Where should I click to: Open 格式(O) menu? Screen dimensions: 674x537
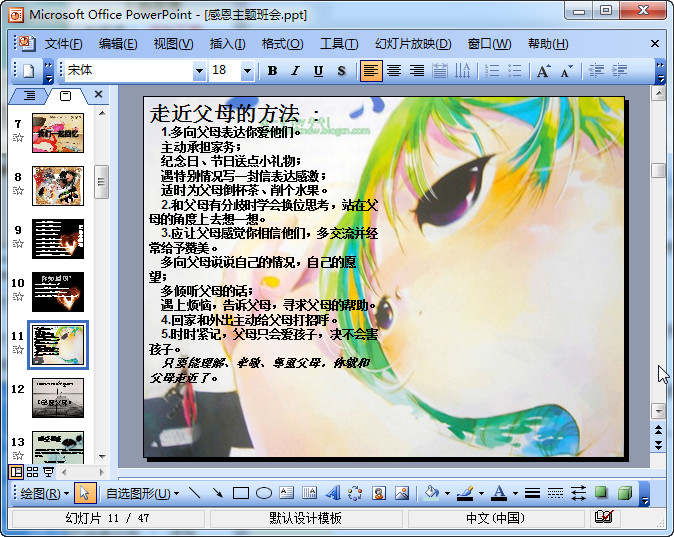coord(282,44)
